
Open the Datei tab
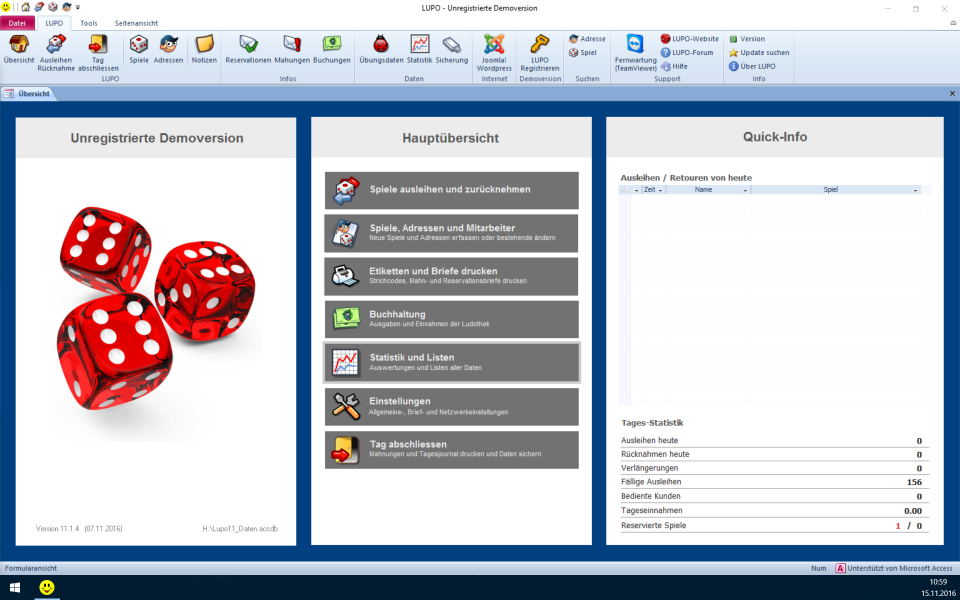pyautogui.click(x=17, y=23)
